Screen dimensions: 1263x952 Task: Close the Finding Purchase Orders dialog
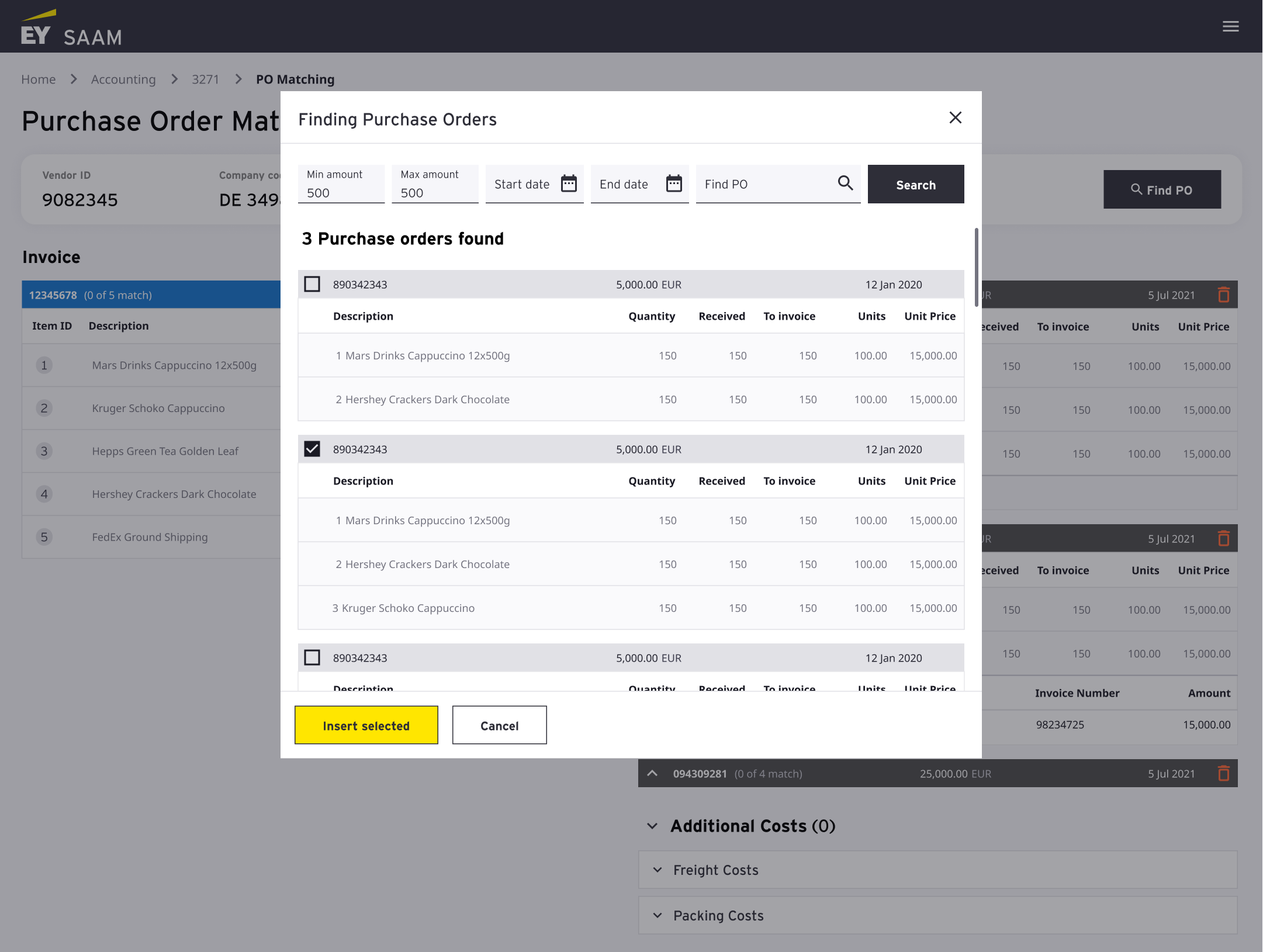(955, 118)
